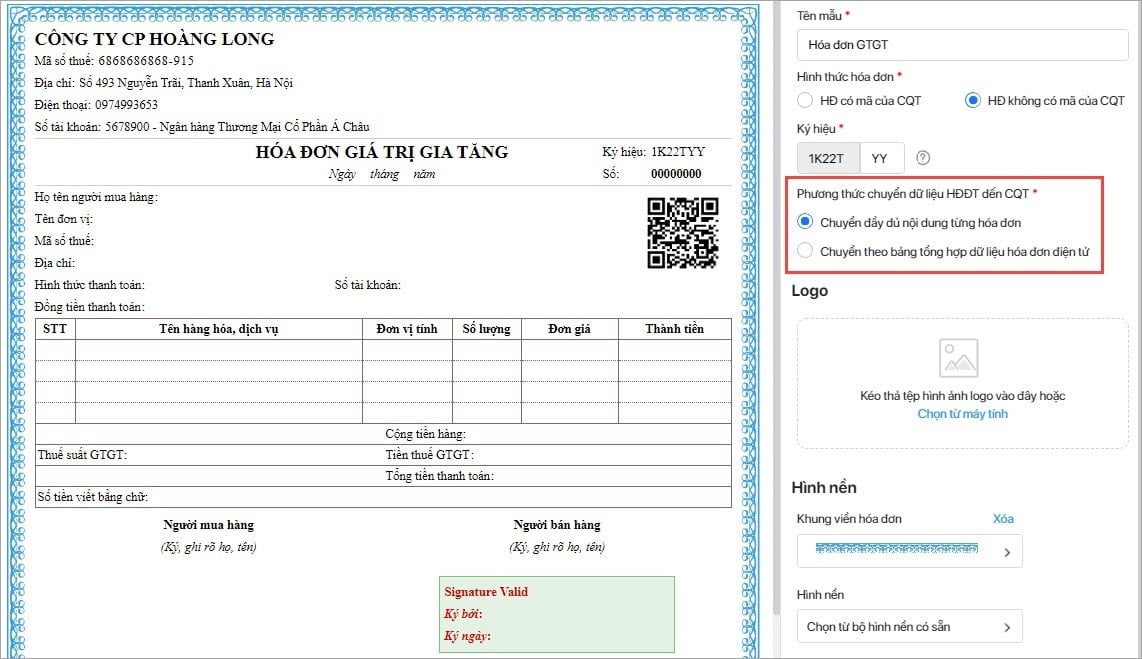This screenshot has height=659, width=1142.
Task: Click the Địa chỉ: Số 493 Nguyễn Trãi line
Action: (164, 83)
